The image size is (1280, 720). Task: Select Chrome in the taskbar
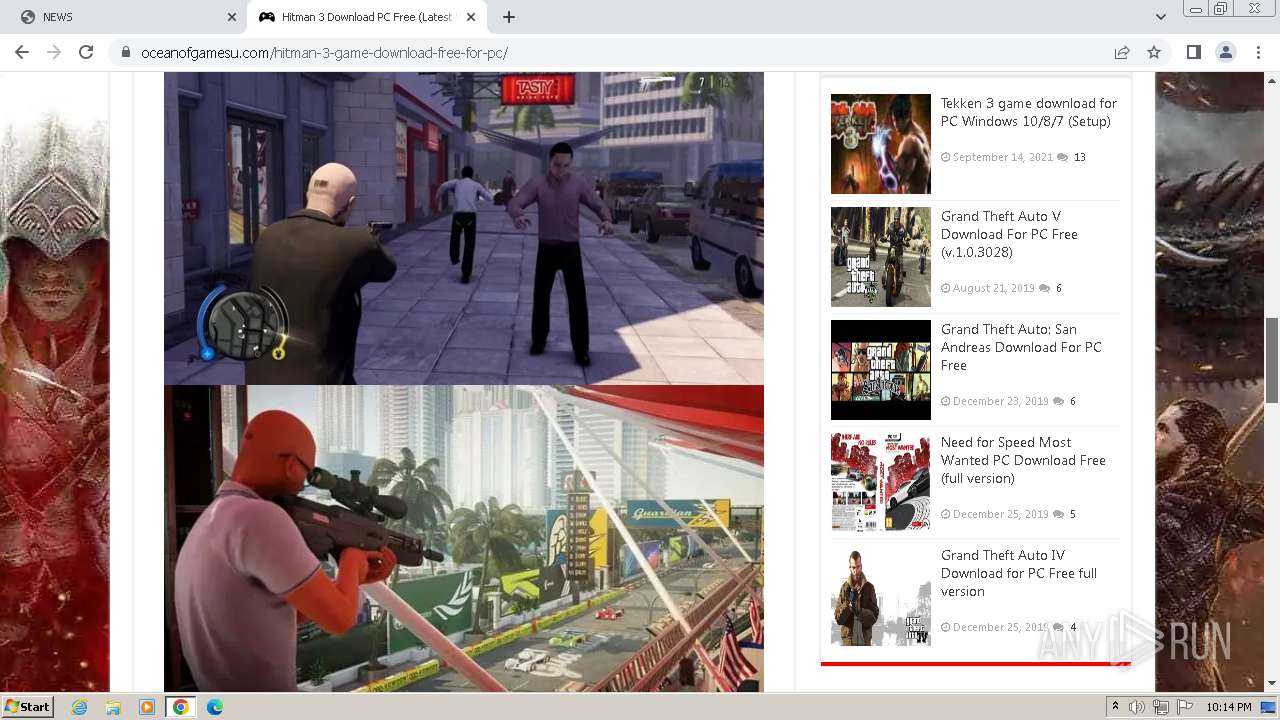coord(181,707)
